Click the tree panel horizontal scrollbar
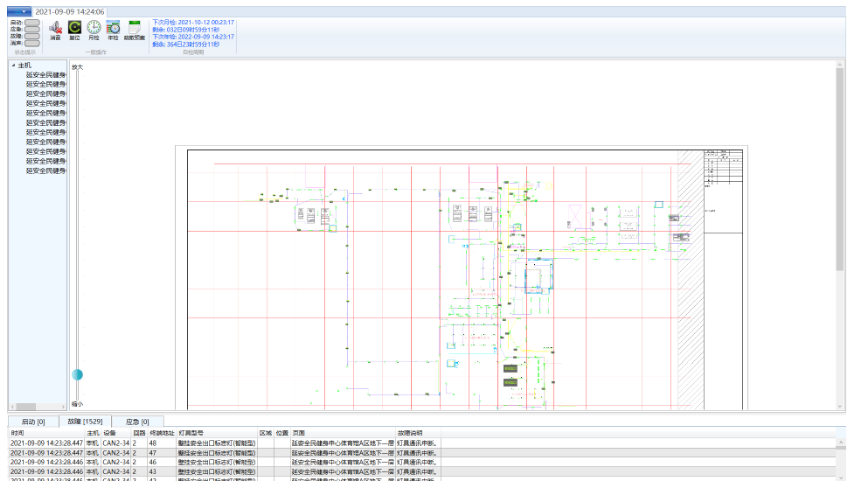The image size is (857, 488). 28,406
